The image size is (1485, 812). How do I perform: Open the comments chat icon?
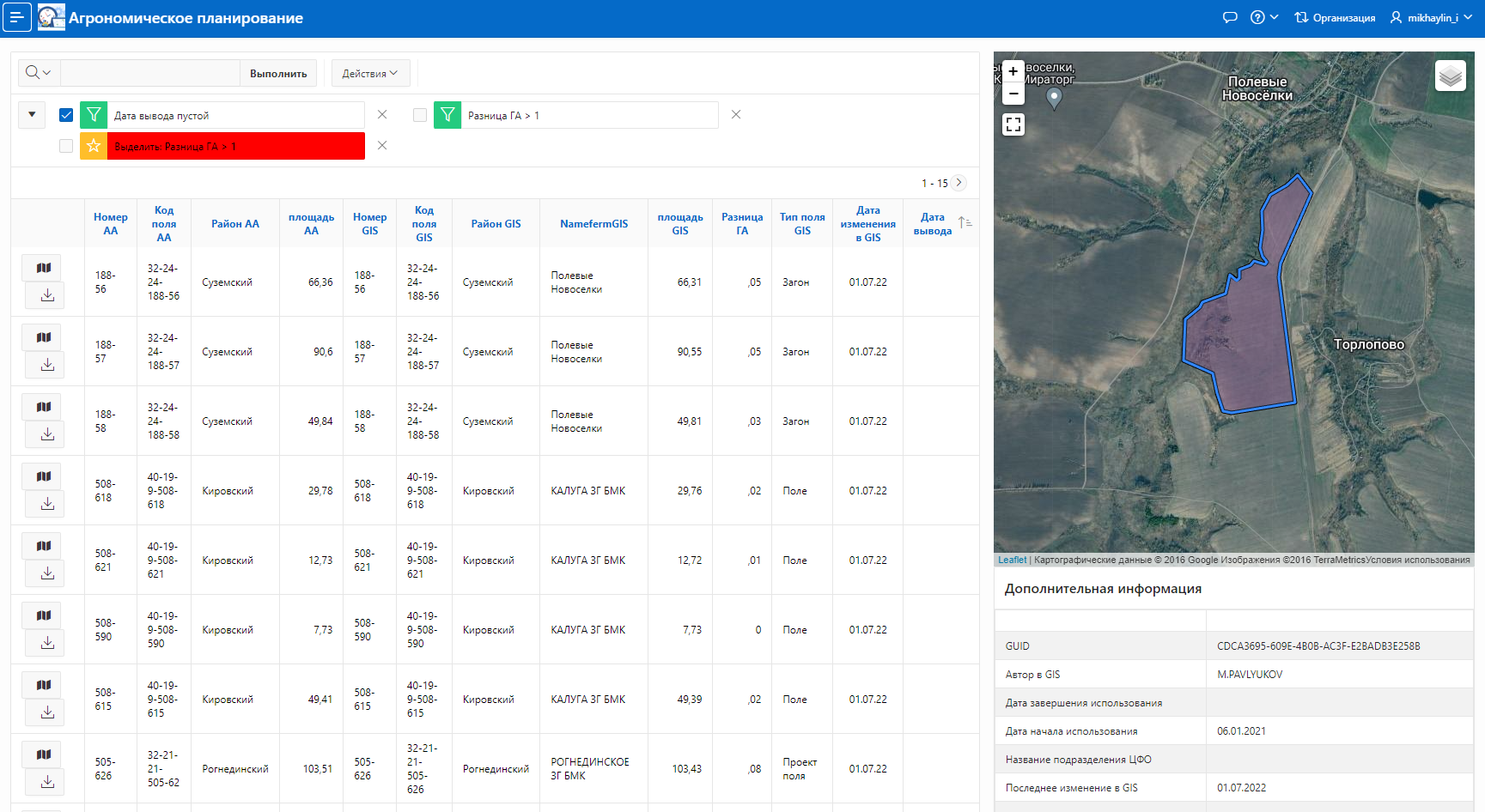coord(1230,17)
